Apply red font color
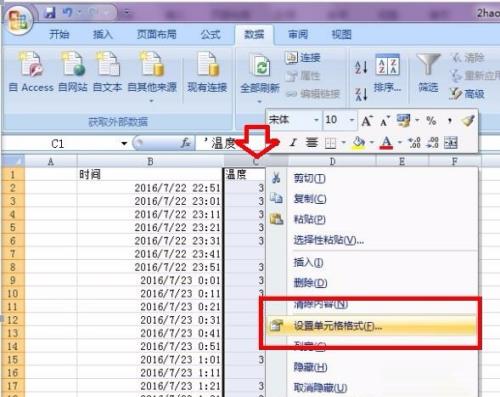The width and height of the screenshot is (500, 397). pyautogui.click(x=386, y=143)
